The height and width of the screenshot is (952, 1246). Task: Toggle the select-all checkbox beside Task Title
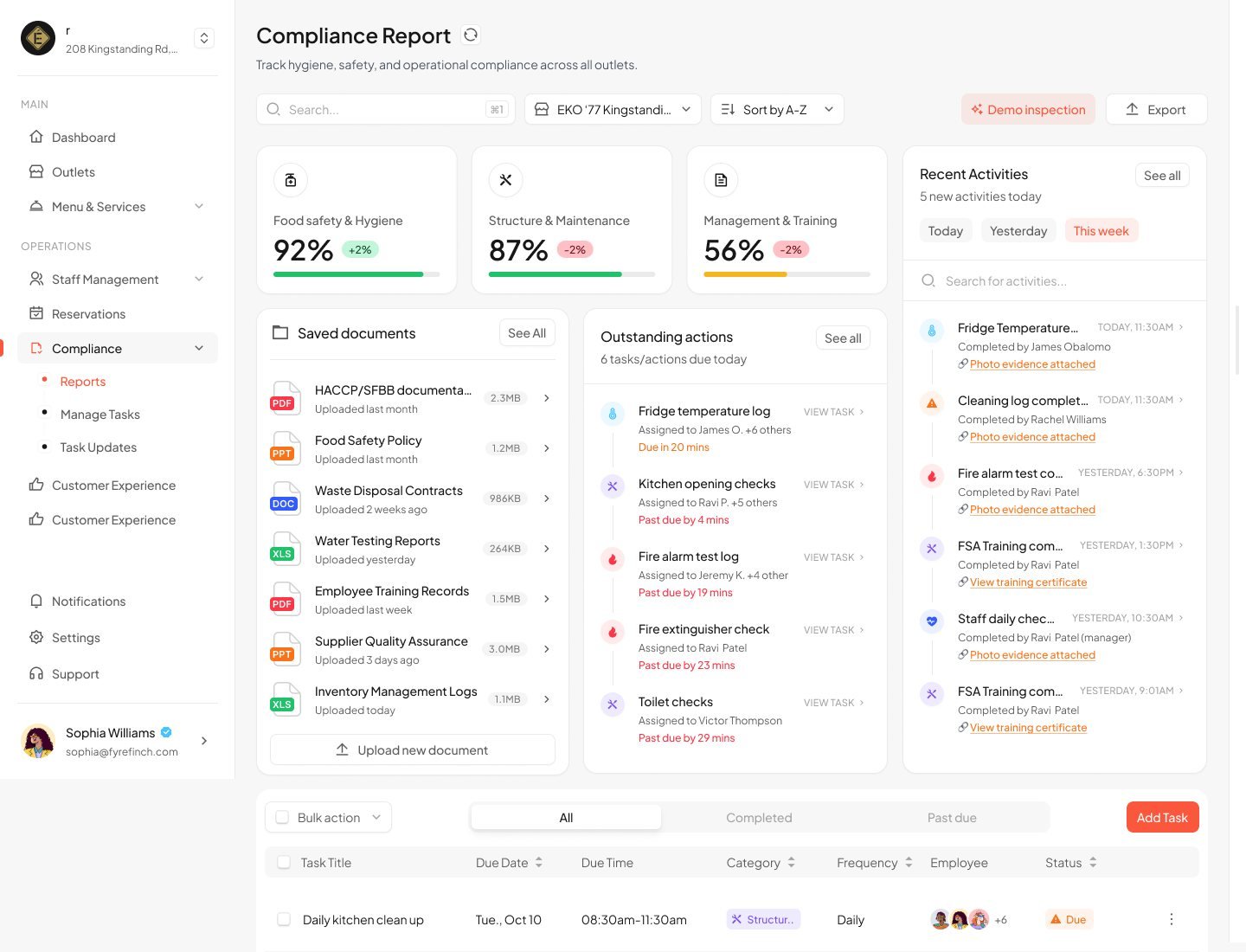284,862
